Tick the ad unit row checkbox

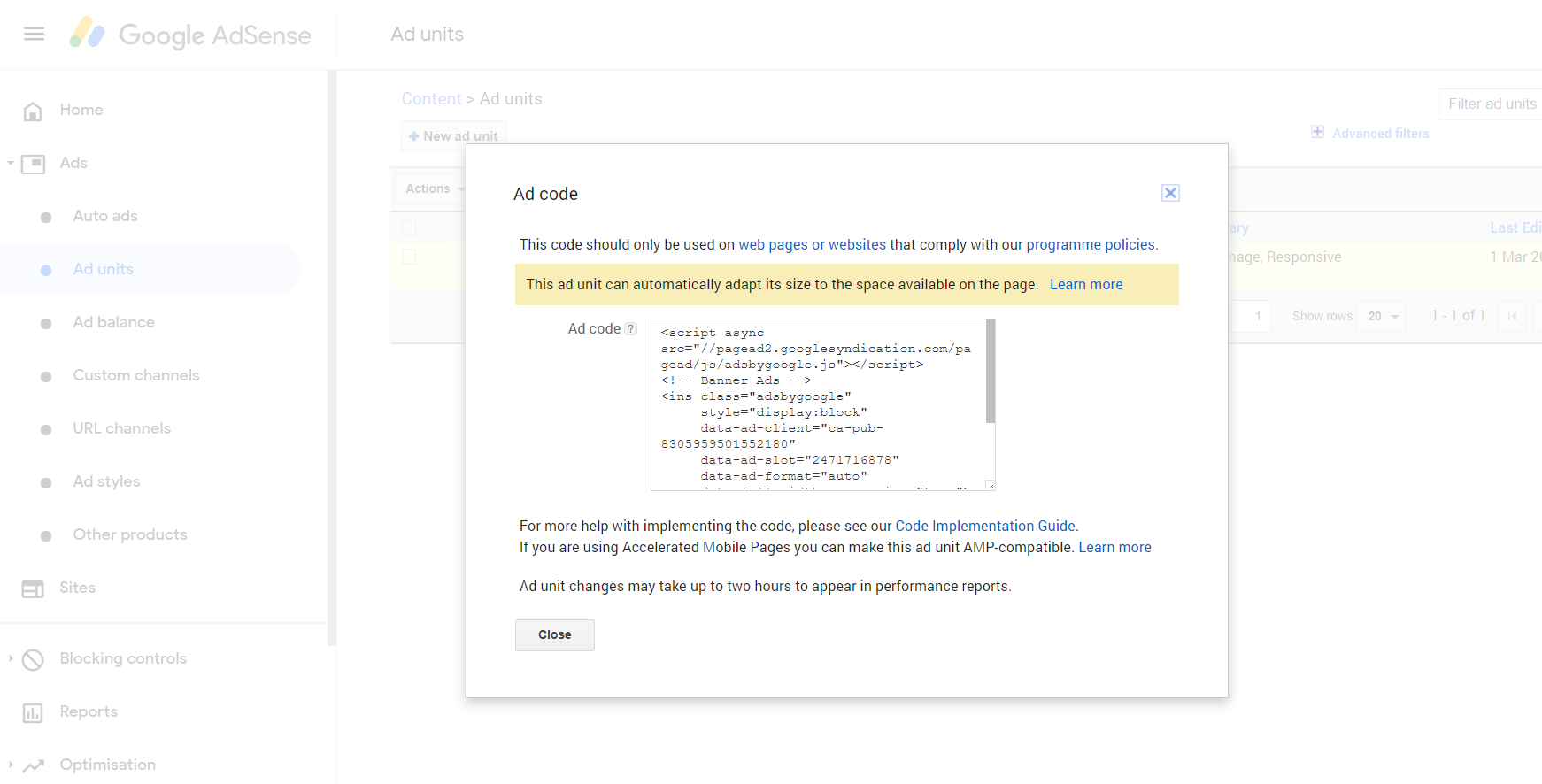point(409,257)
